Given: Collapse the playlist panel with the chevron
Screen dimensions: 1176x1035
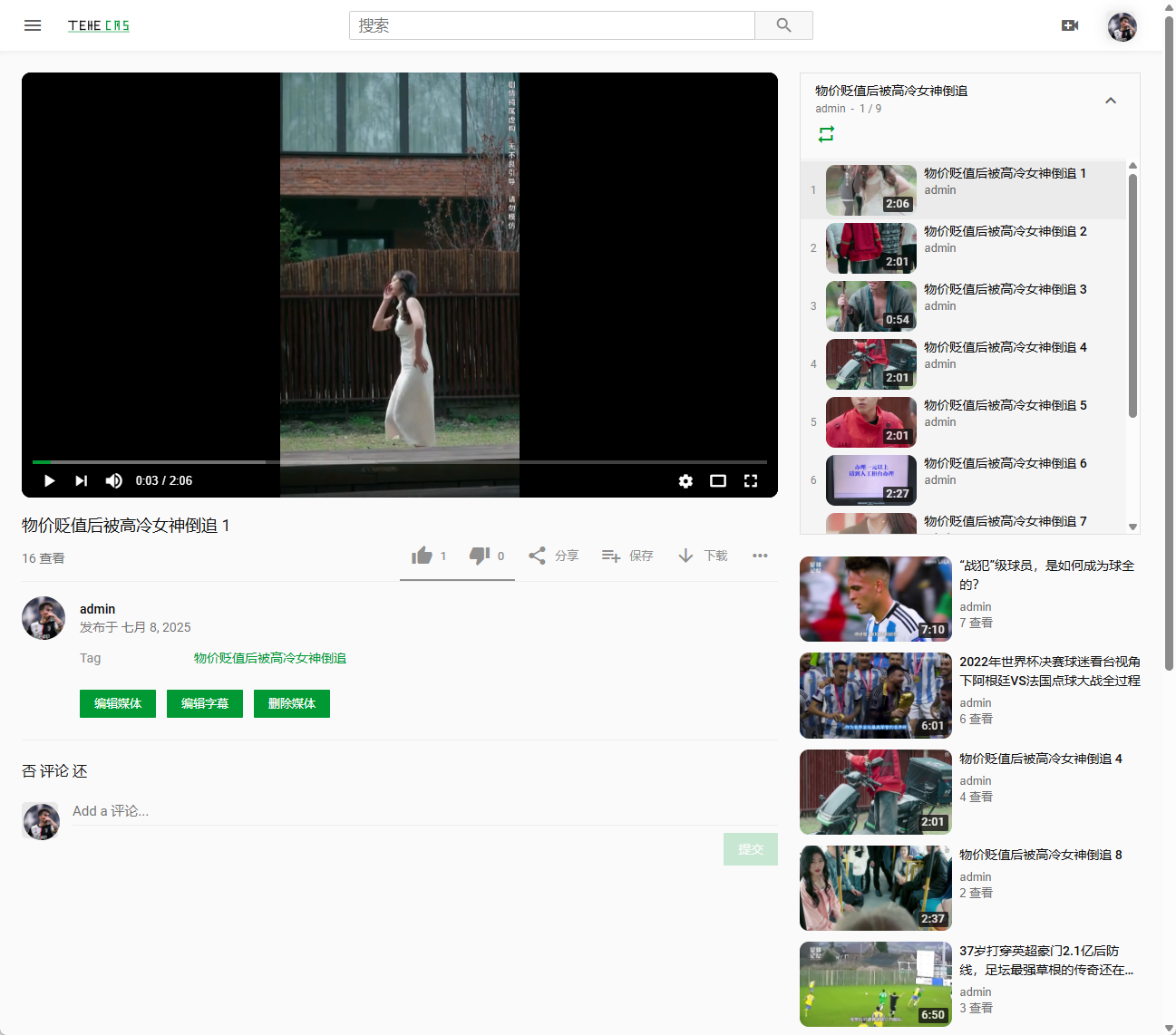Looking at the screenshot, I should click(x=1111, y=101).
